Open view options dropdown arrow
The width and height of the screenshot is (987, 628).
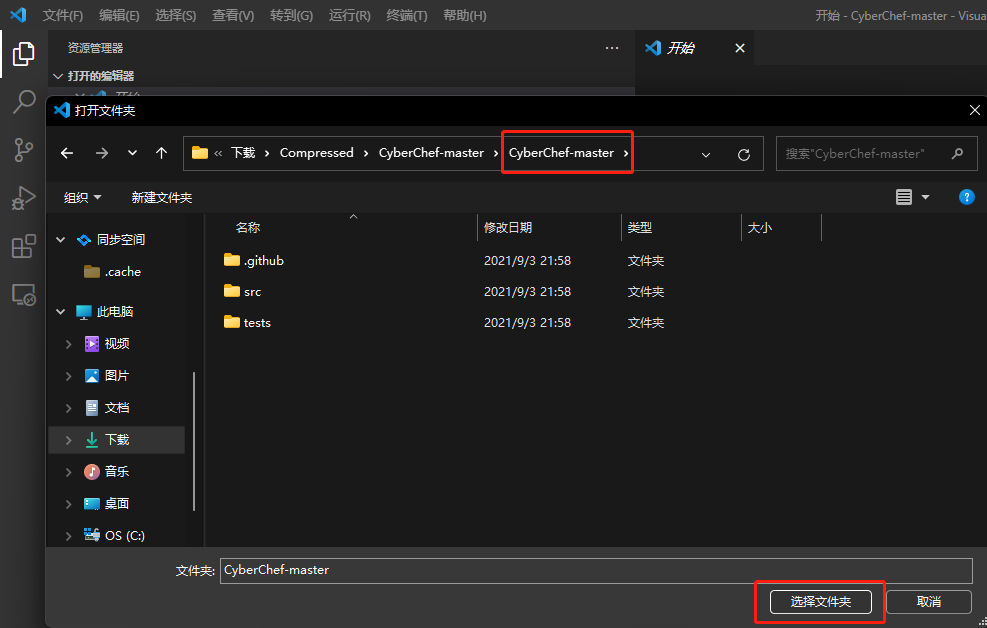pyautogui.click(x=925, y=197)
